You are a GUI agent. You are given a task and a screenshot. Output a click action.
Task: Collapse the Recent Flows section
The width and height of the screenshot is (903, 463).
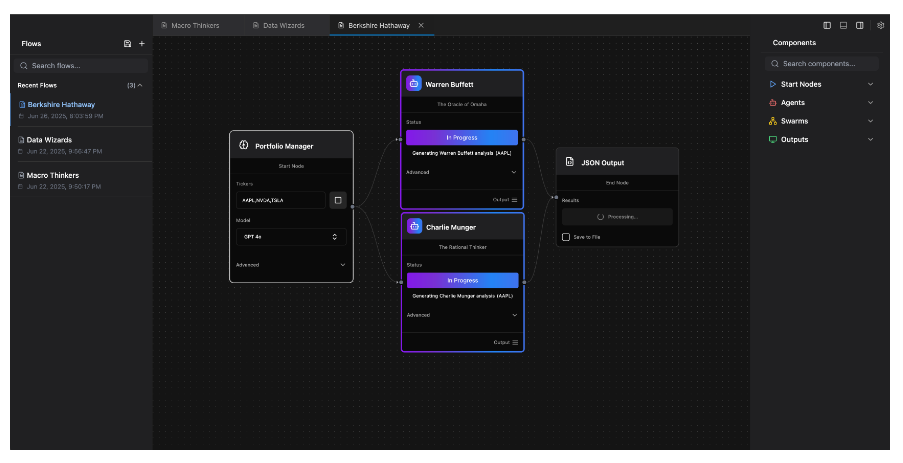[x=139, y=85]
